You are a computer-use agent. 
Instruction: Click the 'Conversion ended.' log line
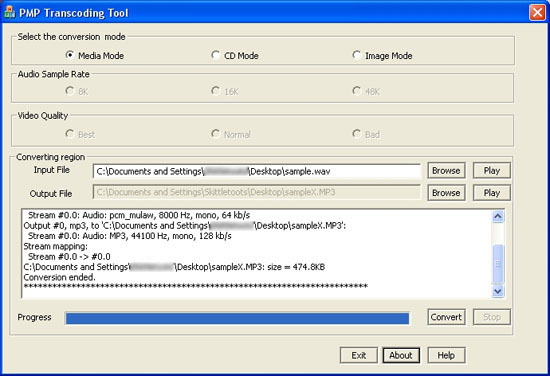coord(59,277)
